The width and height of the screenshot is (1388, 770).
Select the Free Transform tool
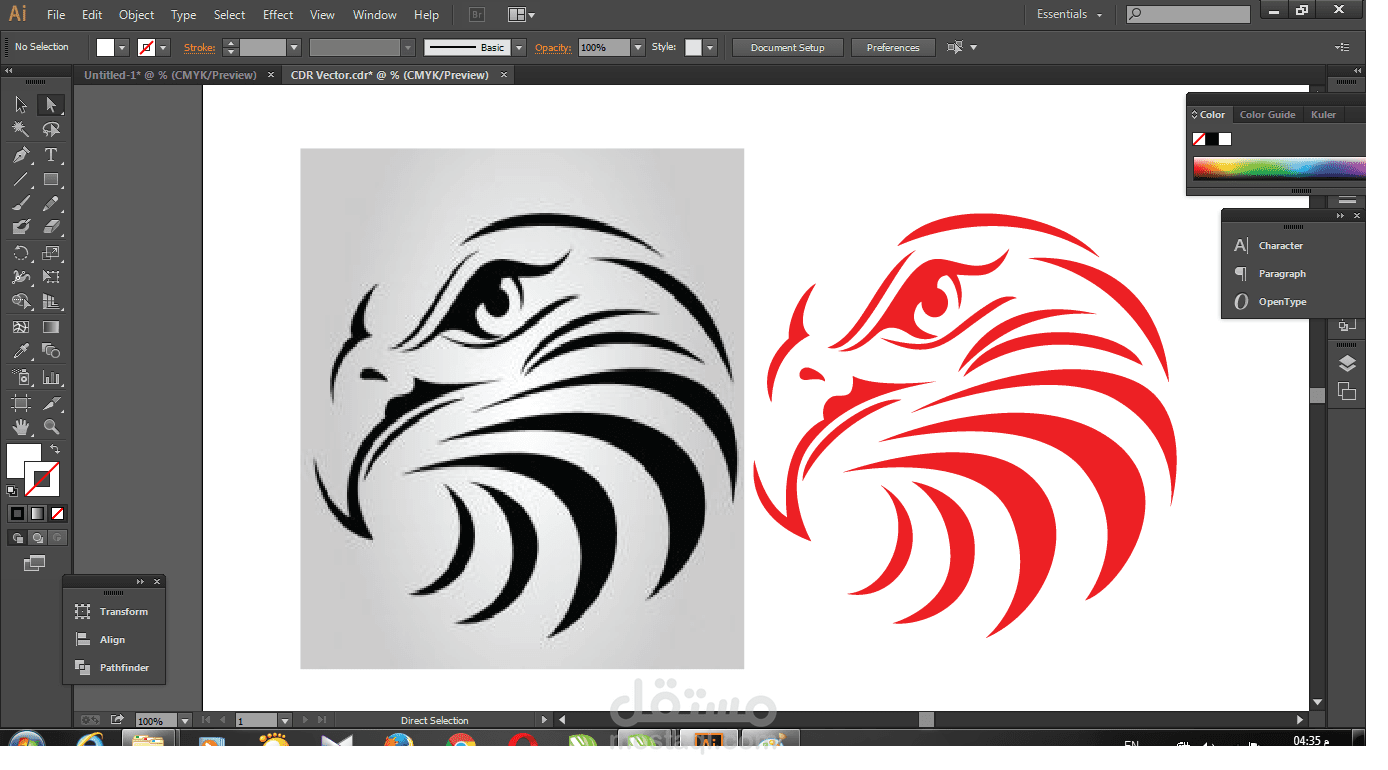[51, 277]
